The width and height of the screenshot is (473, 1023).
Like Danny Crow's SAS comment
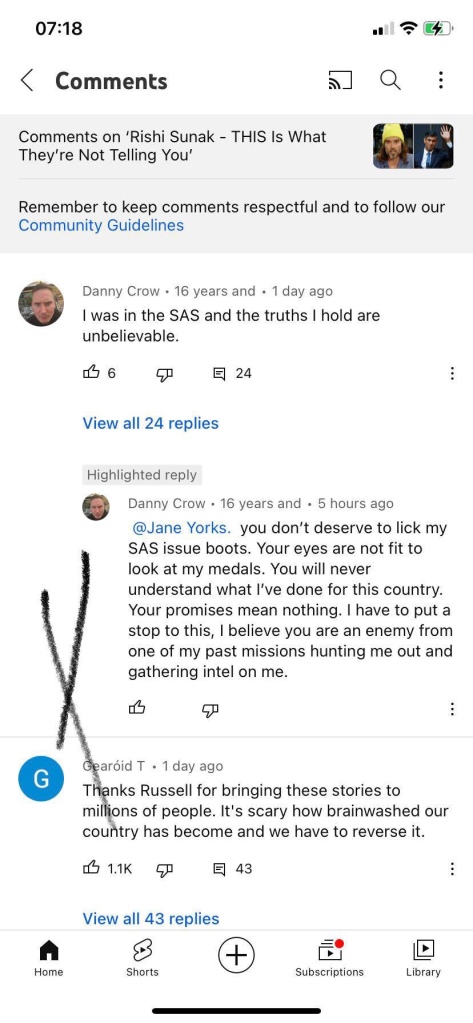(91, 373)
